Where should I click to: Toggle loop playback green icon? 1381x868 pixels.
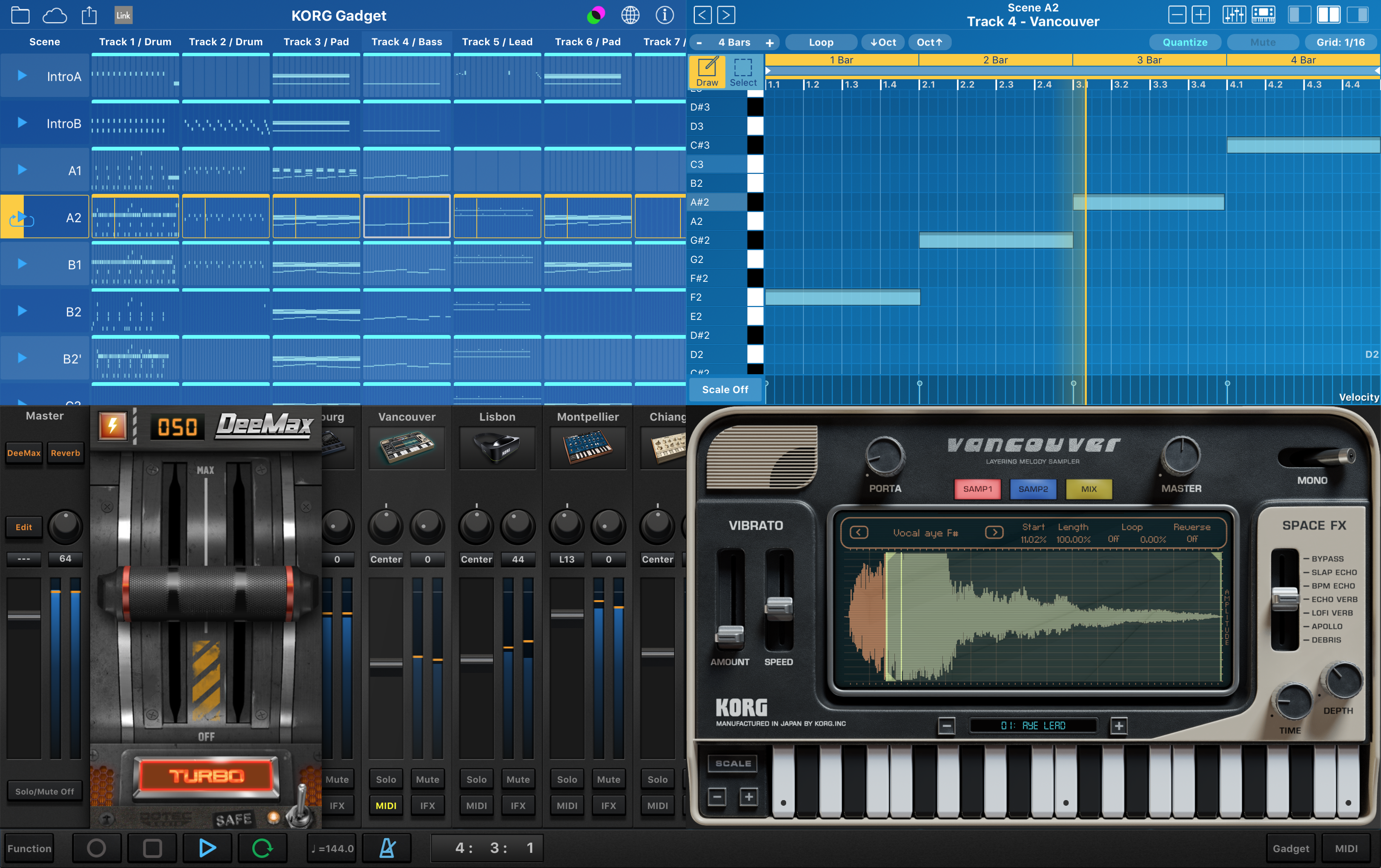(262, 848)
